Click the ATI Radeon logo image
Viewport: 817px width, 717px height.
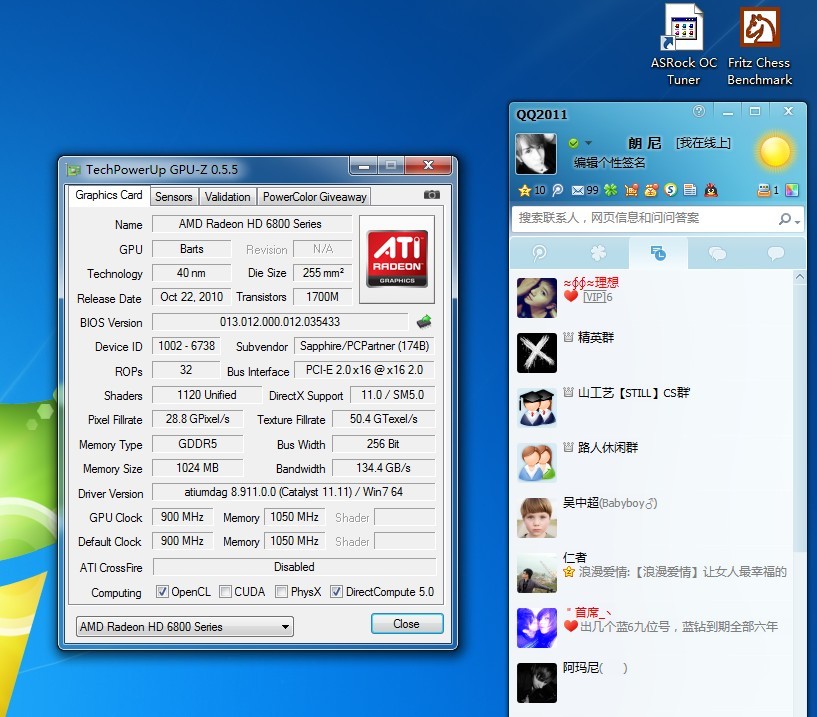click(x=397, y=259)
